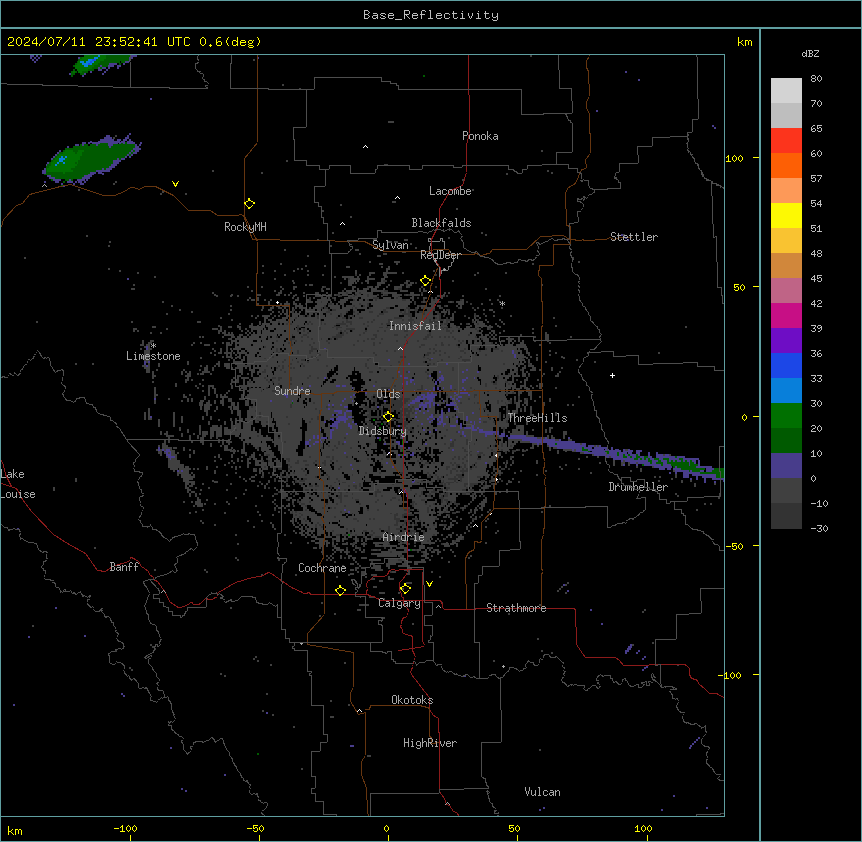Screen dimensions: 862x842
Task: Click the Limestone label
Action: click(x=153, y=356)
